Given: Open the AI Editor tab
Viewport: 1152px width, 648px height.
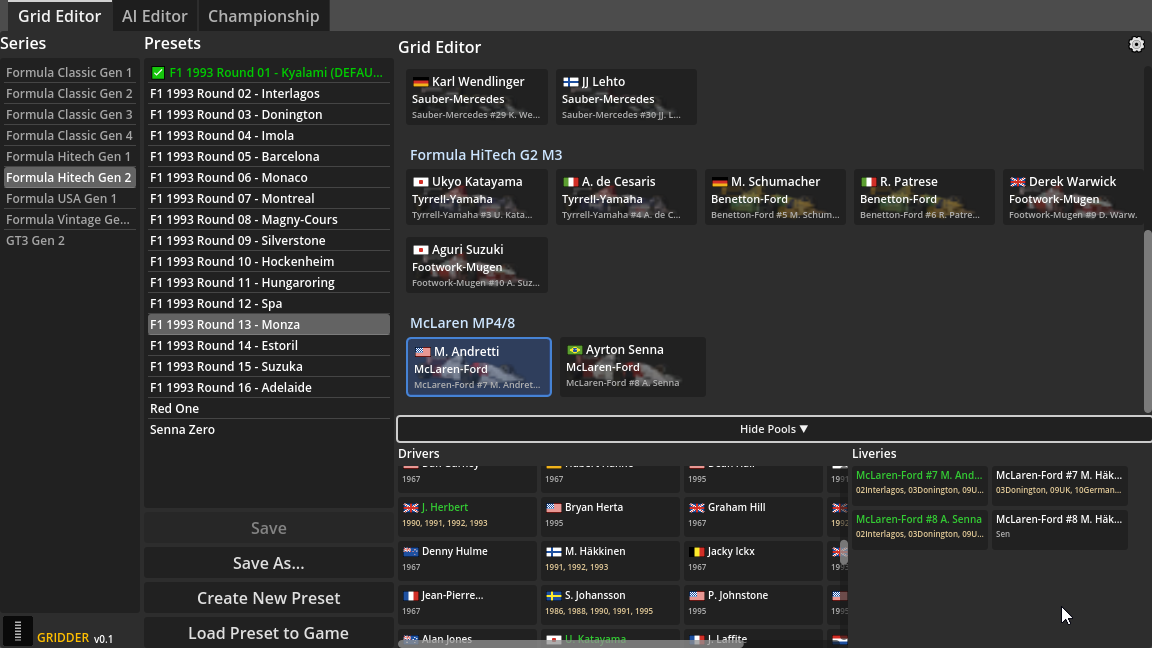Looking at the screenshot, I should (154, 15).
